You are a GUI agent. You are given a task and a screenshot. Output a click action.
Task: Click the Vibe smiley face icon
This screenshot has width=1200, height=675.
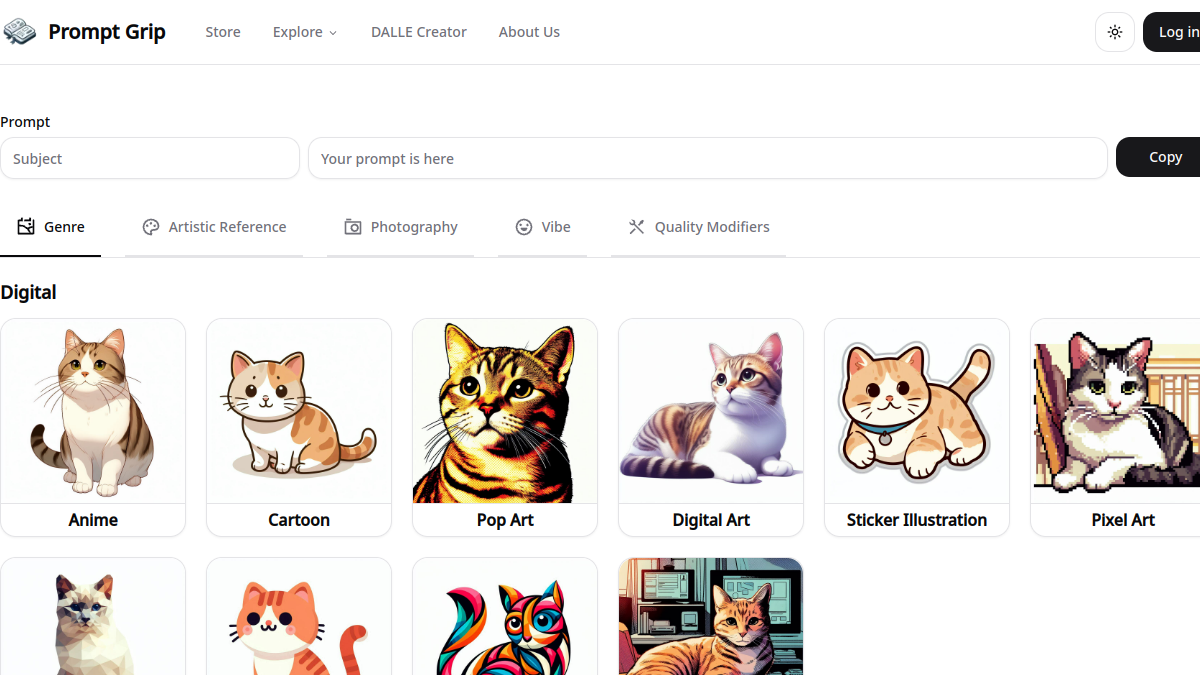tap(524, 227)
